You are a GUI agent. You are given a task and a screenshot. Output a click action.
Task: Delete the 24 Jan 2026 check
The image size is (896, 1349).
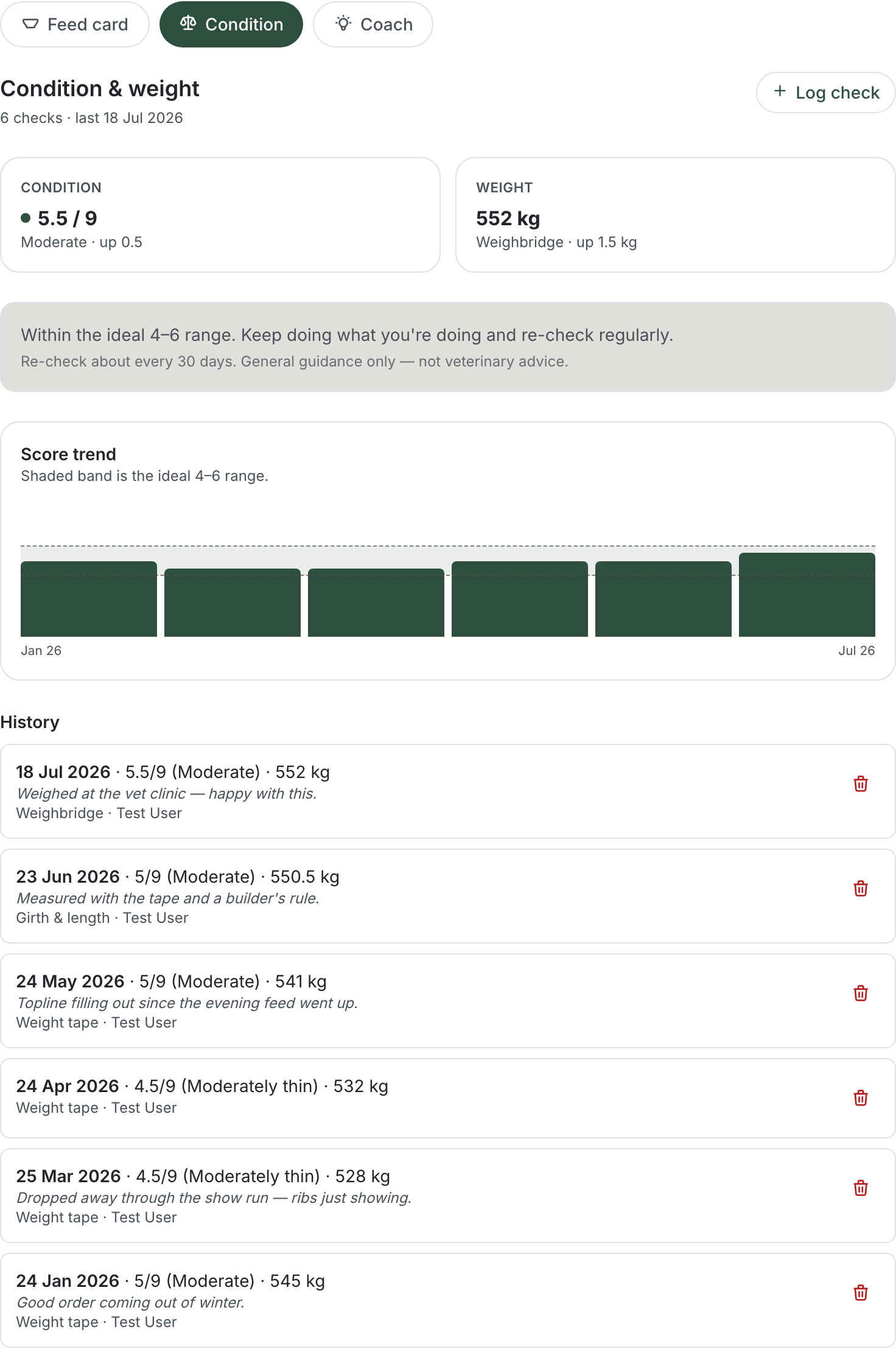(861, 1292)
